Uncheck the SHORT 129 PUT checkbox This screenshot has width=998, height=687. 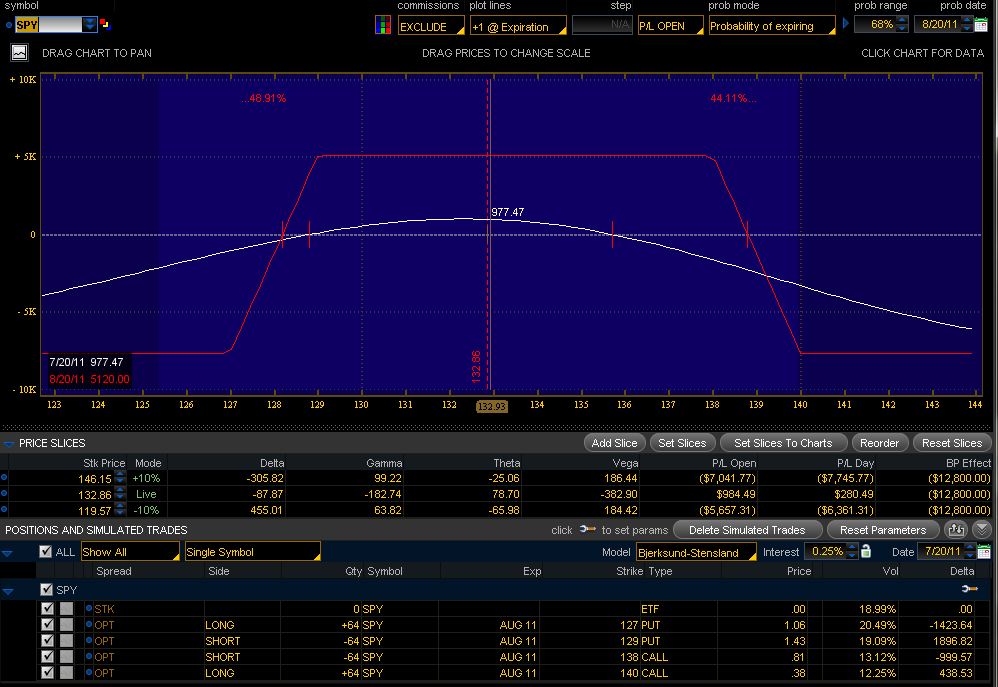48,641
